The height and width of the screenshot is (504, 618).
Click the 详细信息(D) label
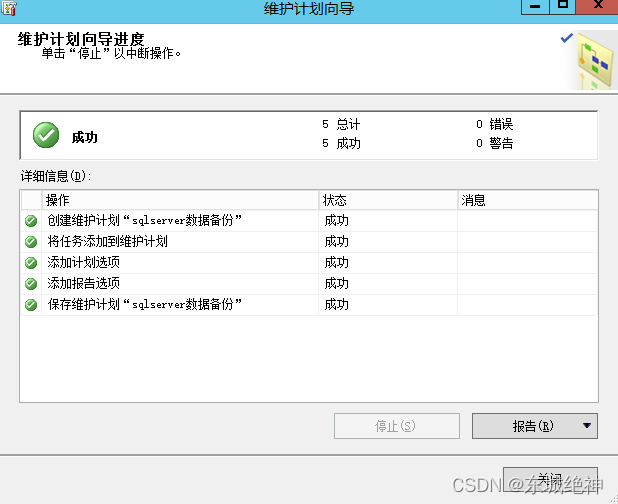(x=56, y=176)
